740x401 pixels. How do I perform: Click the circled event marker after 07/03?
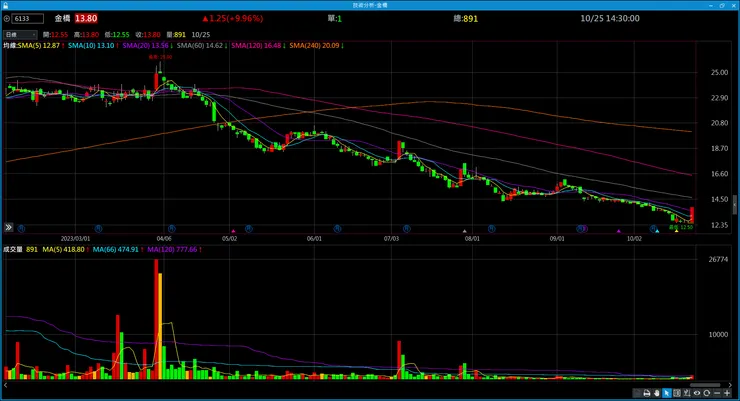coord(406,228)
